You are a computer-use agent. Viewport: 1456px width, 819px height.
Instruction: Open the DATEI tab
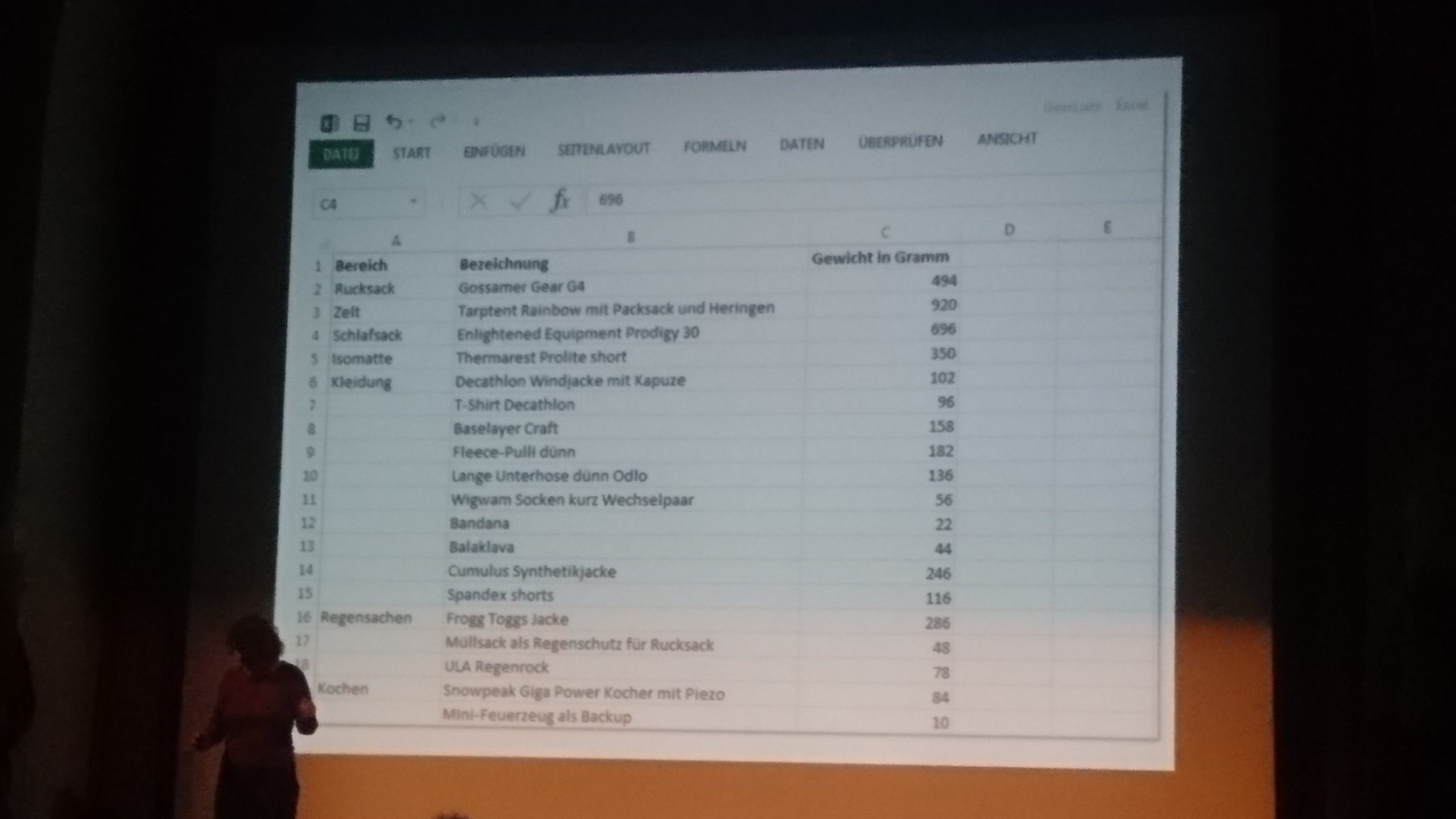[341, 154]
